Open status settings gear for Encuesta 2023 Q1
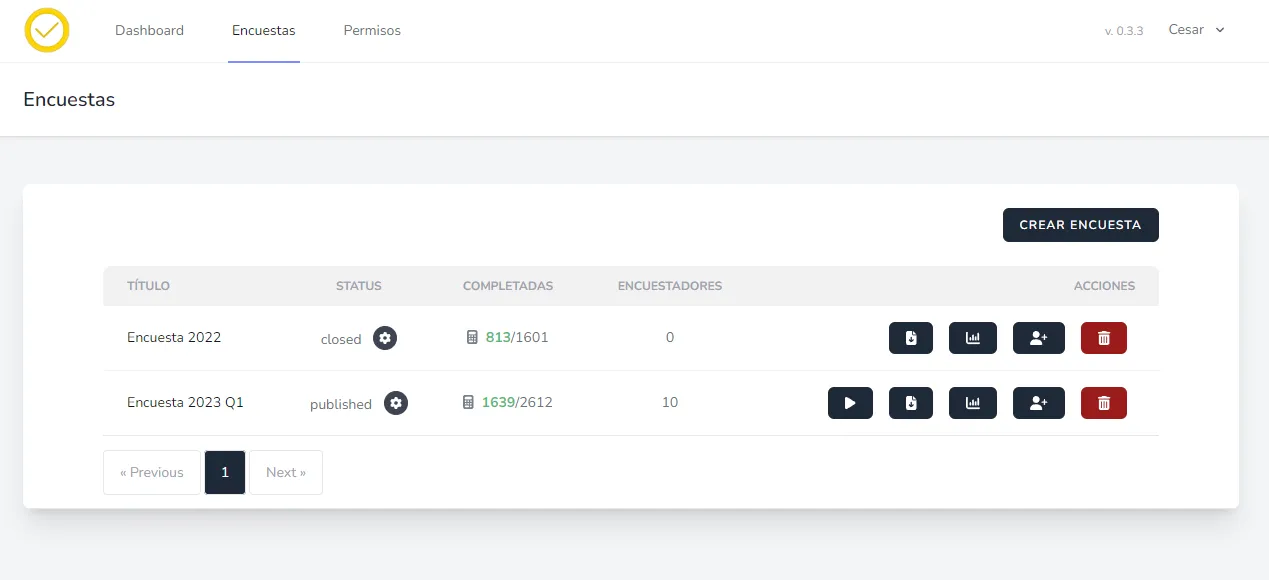 pos(396,403)
